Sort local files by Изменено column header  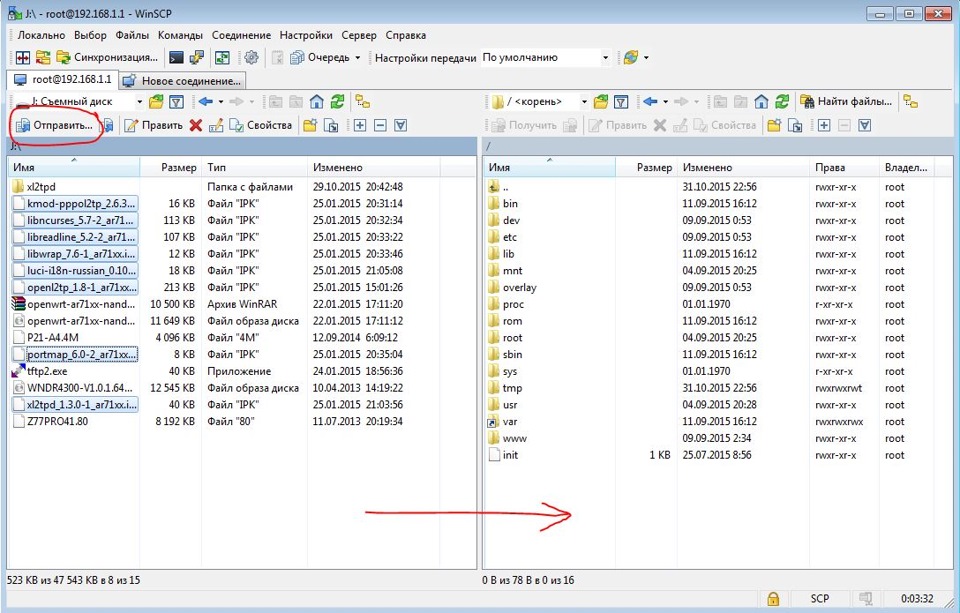[373, 167]
